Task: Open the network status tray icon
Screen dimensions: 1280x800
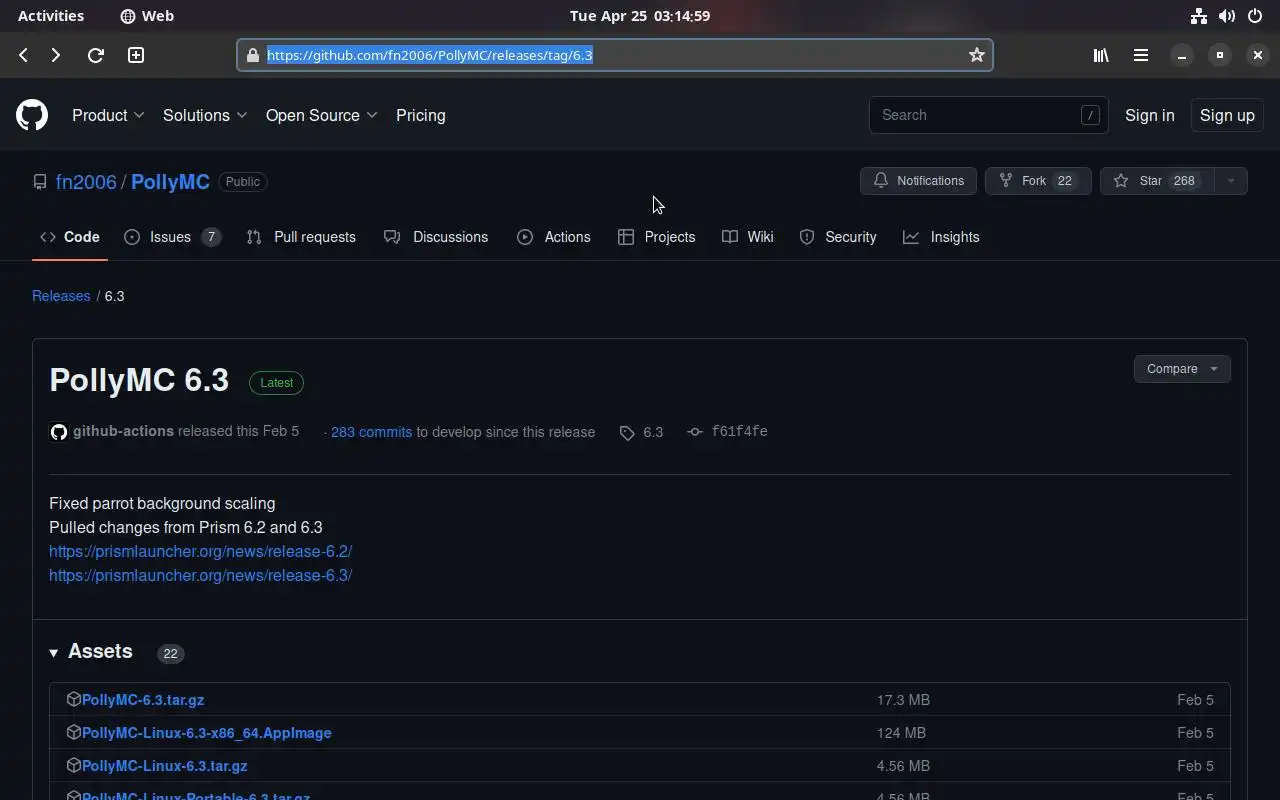Action: (1198, 16)
